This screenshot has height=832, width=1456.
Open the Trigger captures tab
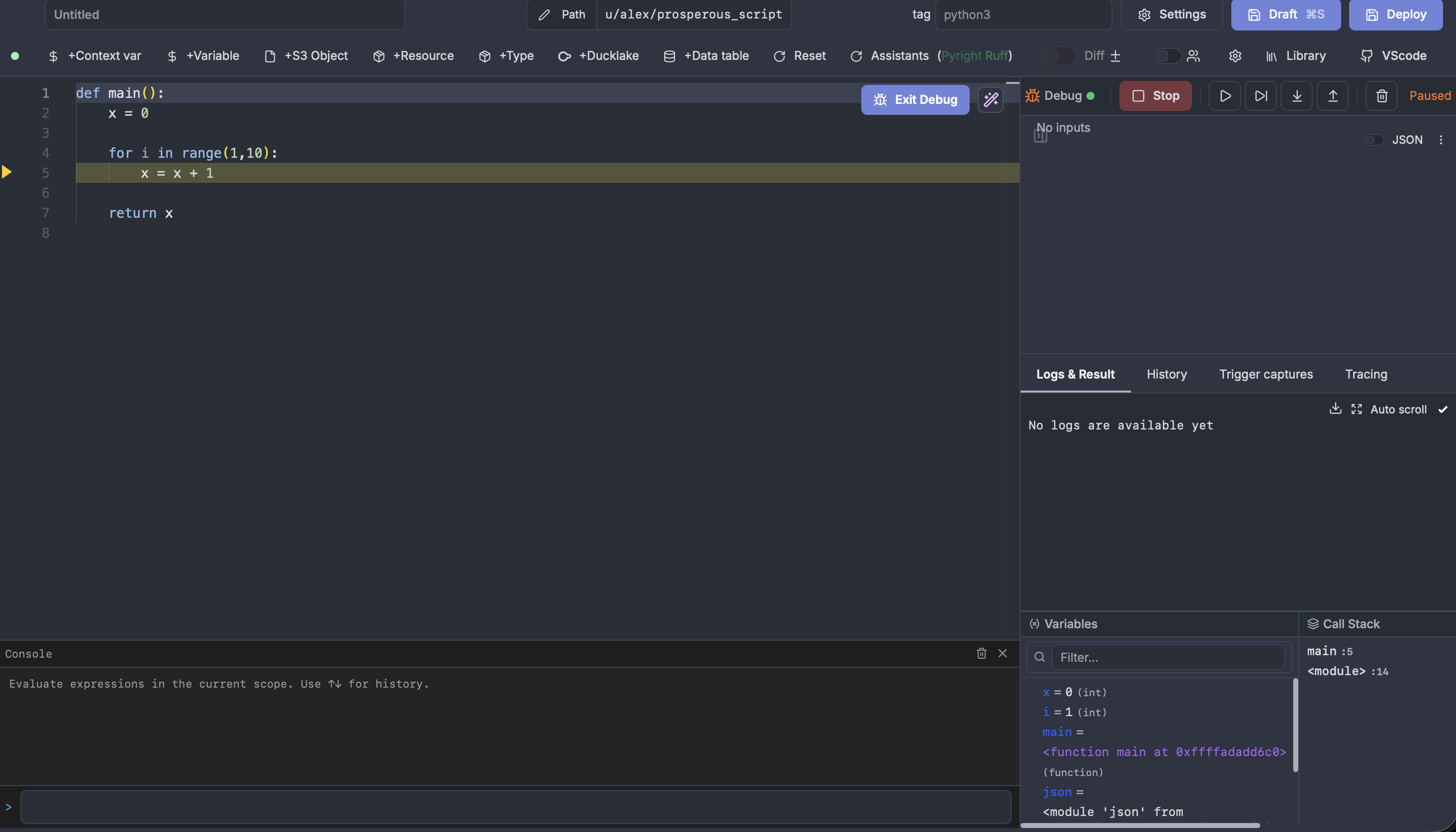coord(1266,374)
